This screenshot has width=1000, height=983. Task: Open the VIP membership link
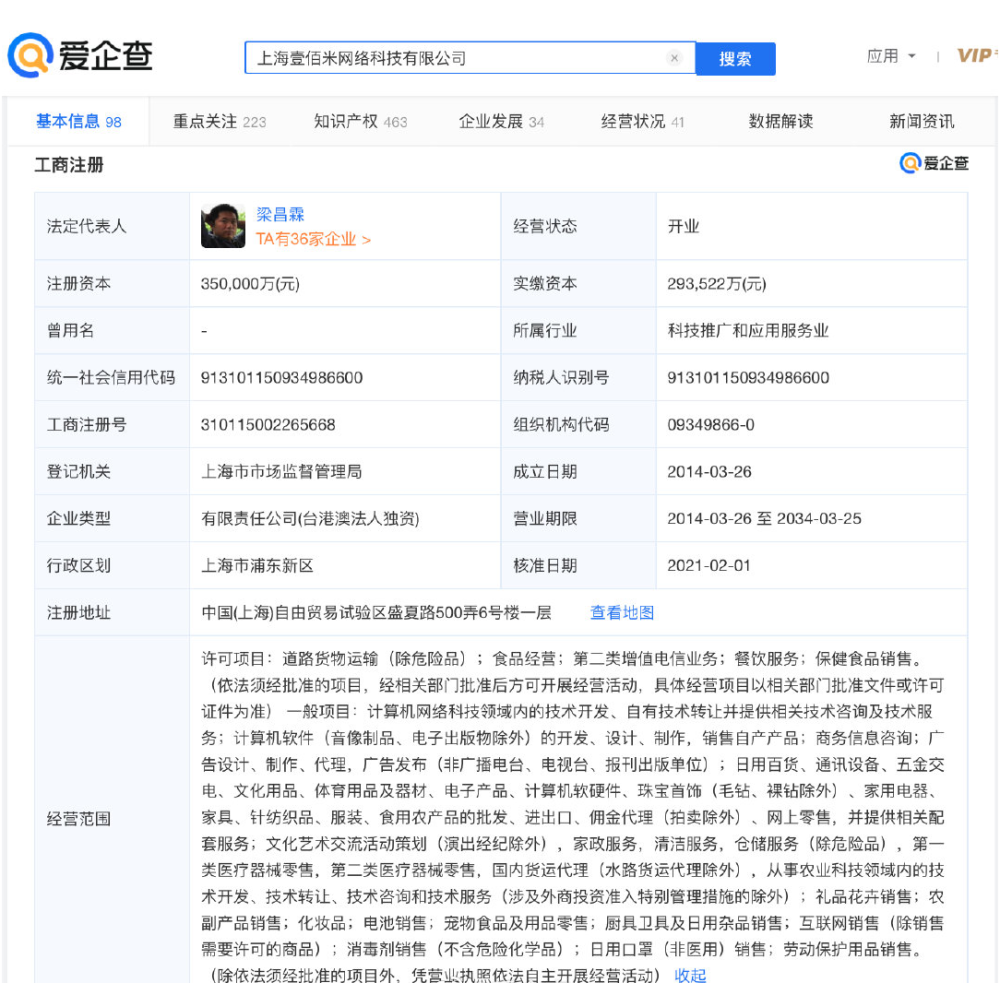(976, 56)
